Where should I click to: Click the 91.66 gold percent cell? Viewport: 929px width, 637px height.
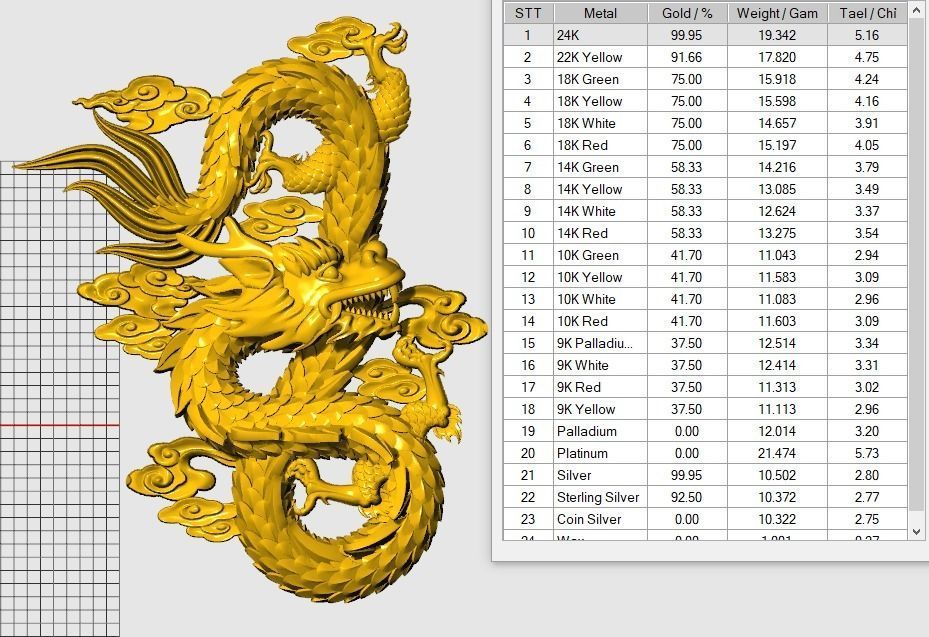point(687,57)
